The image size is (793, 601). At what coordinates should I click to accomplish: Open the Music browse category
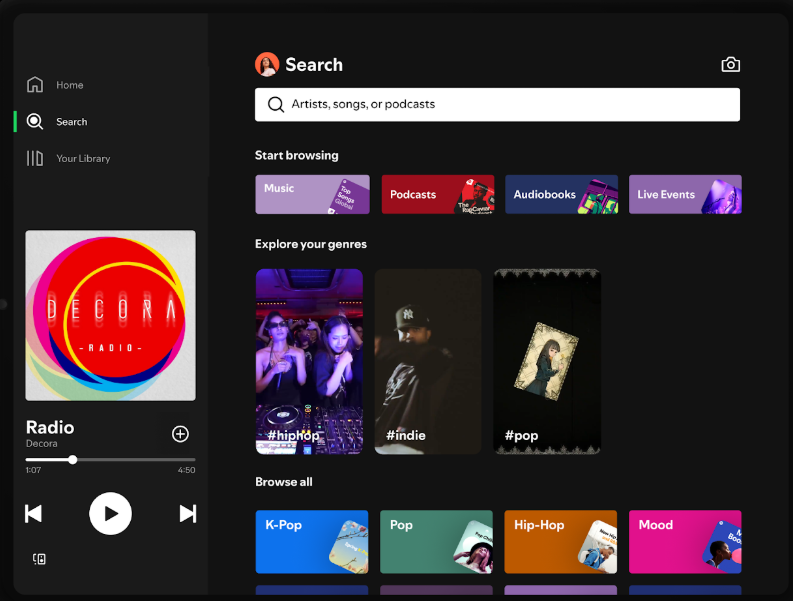pyautogui.click(x=312, y=194)
